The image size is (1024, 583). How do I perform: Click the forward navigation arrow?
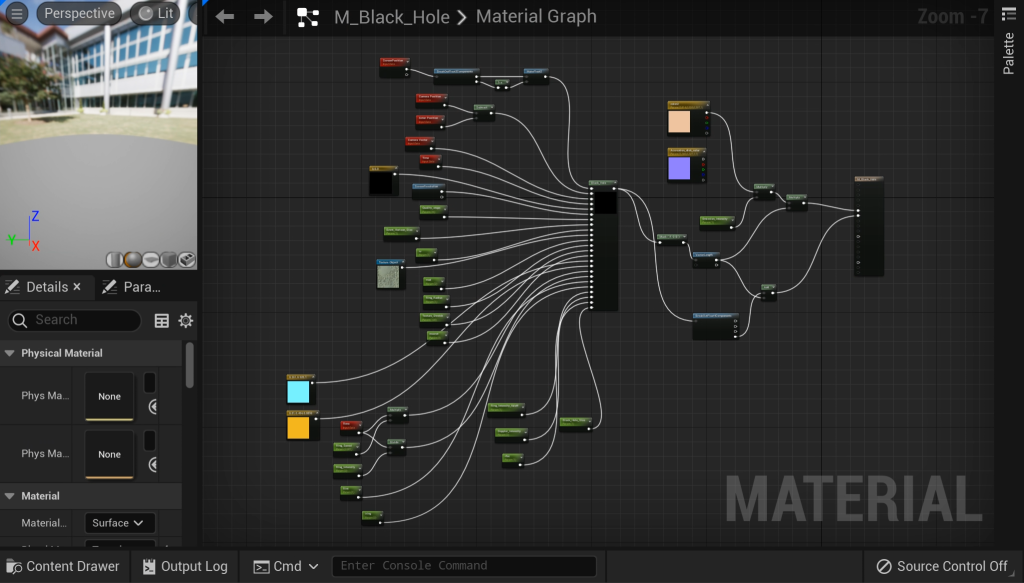263,17
